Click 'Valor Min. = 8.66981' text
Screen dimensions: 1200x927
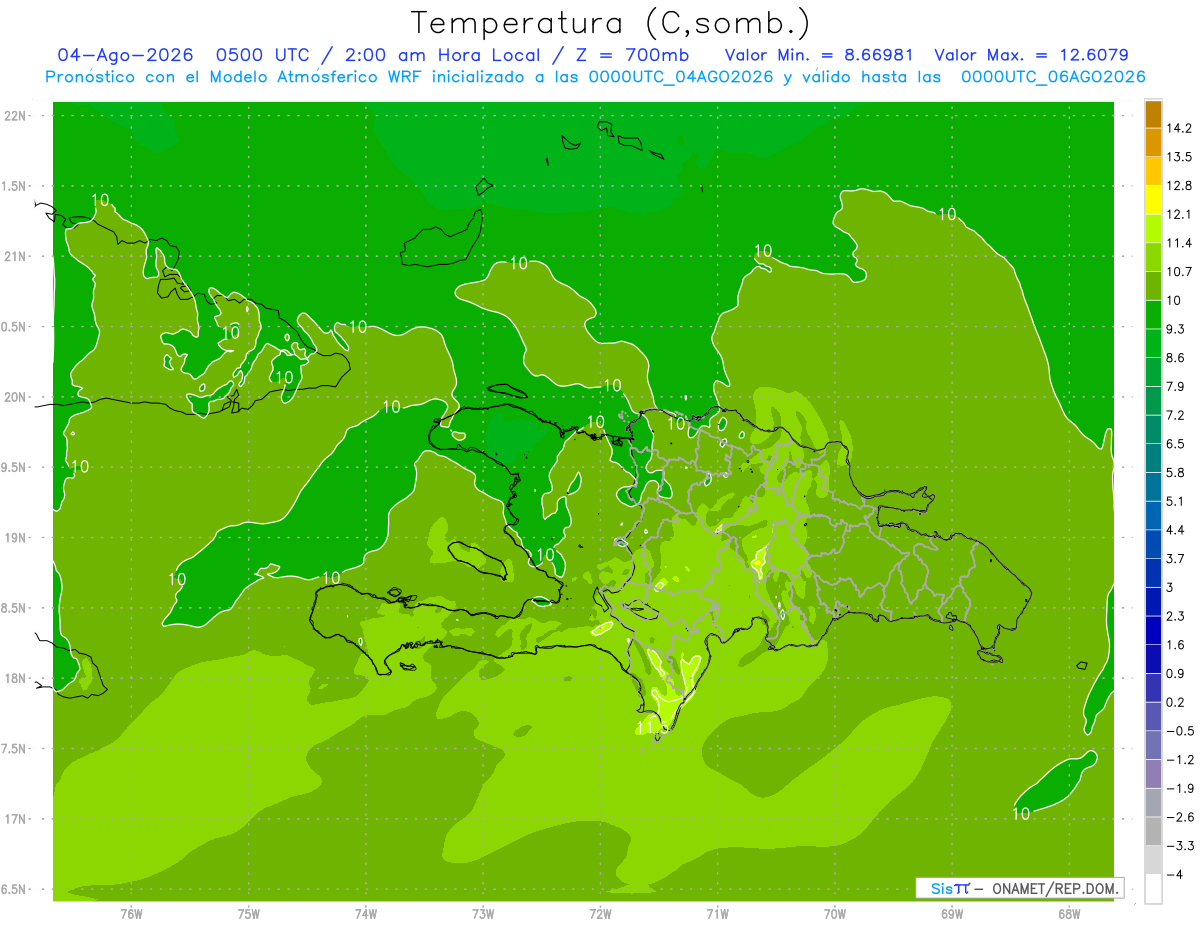(817, 55)
